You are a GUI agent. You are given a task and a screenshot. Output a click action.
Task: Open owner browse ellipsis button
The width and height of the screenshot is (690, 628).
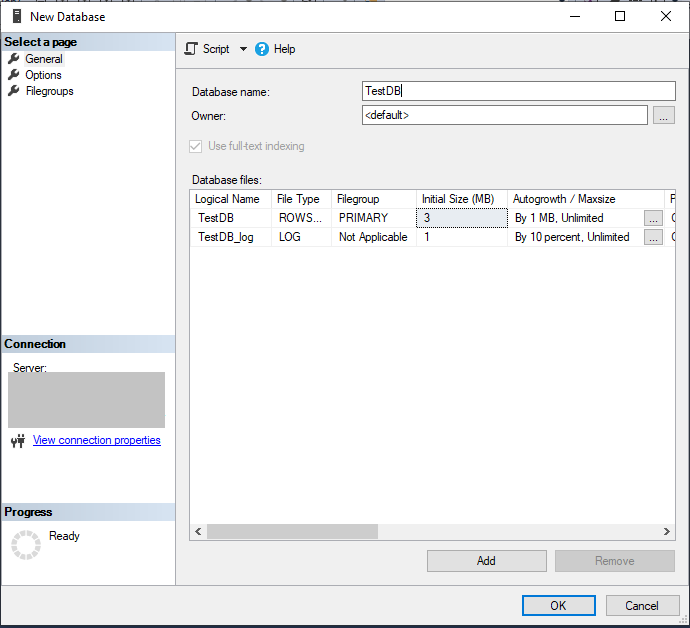pyautogui.click(x=664, y=116)
